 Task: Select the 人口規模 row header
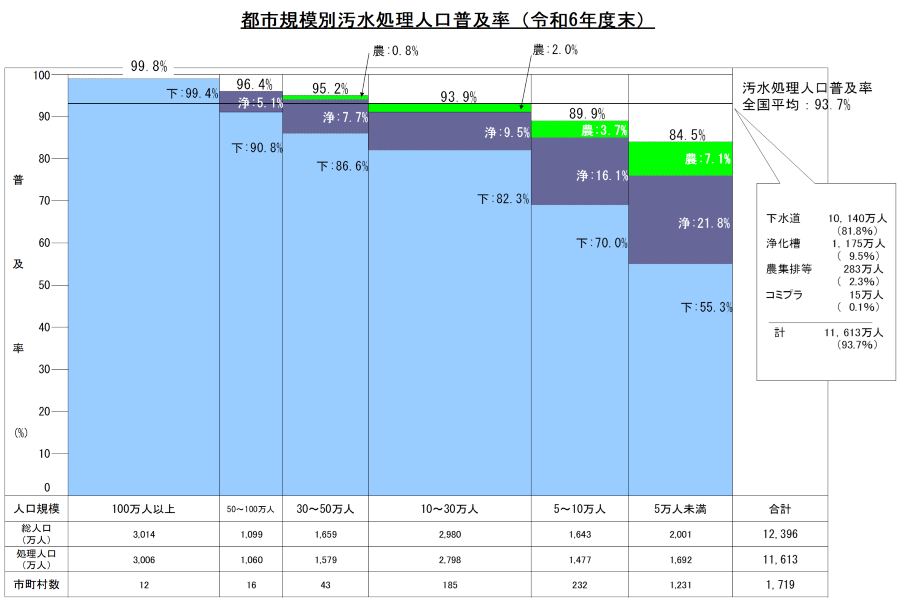36,508
